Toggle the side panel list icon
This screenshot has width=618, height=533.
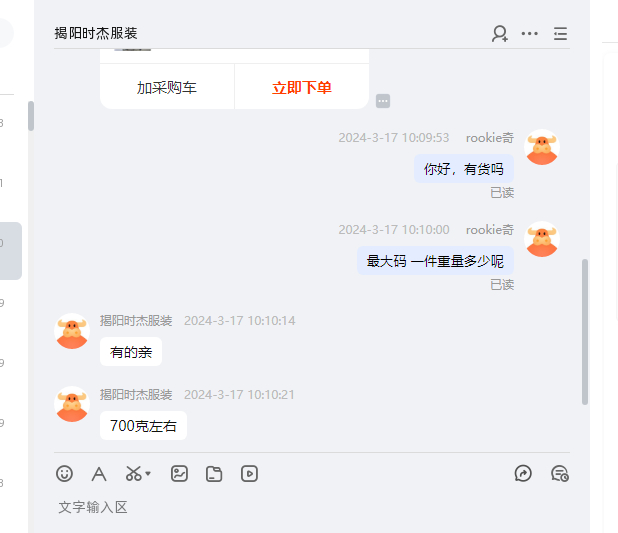[560, 34]
